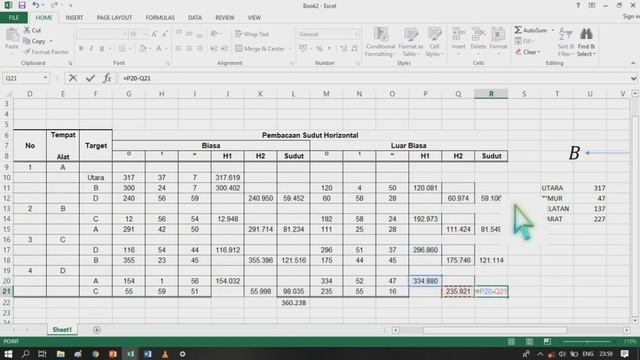This screenshot has width=640, height=360.
Task: Activate the Format Painter brush
Action: pyautogui.click(x=27, y=52)
